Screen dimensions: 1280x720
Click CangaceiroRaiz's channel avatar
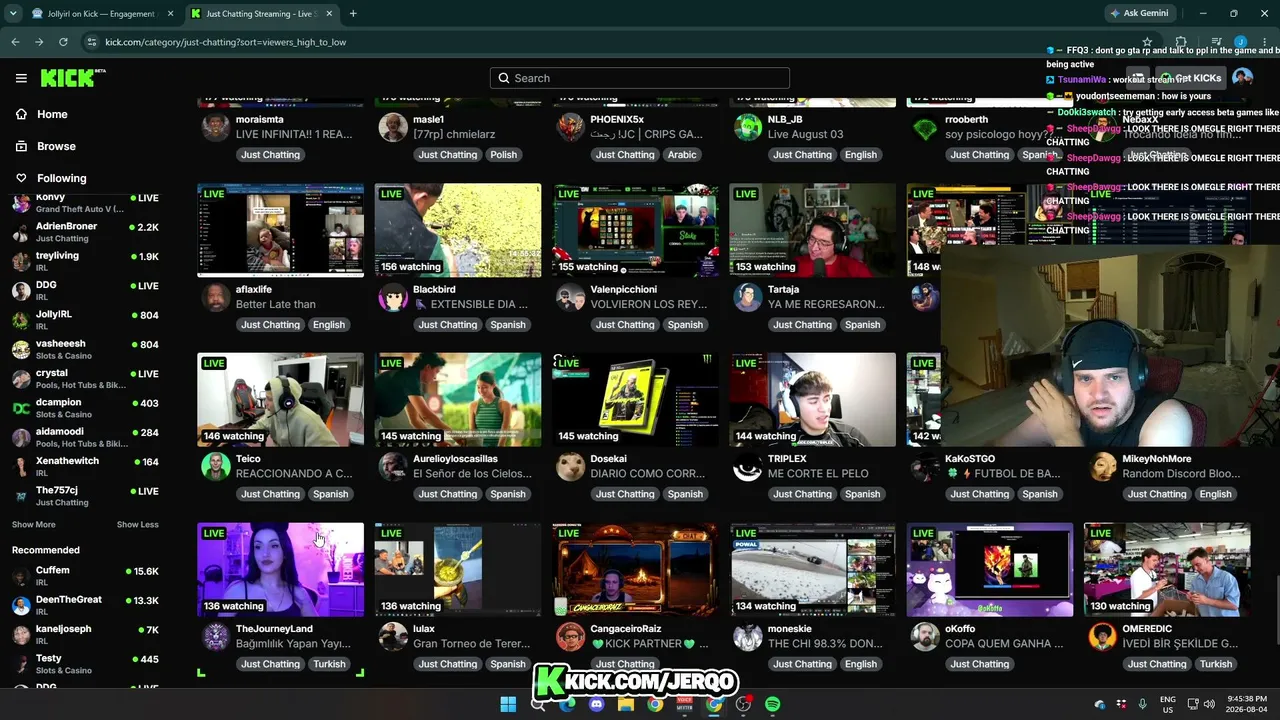(x=570, y=637)
